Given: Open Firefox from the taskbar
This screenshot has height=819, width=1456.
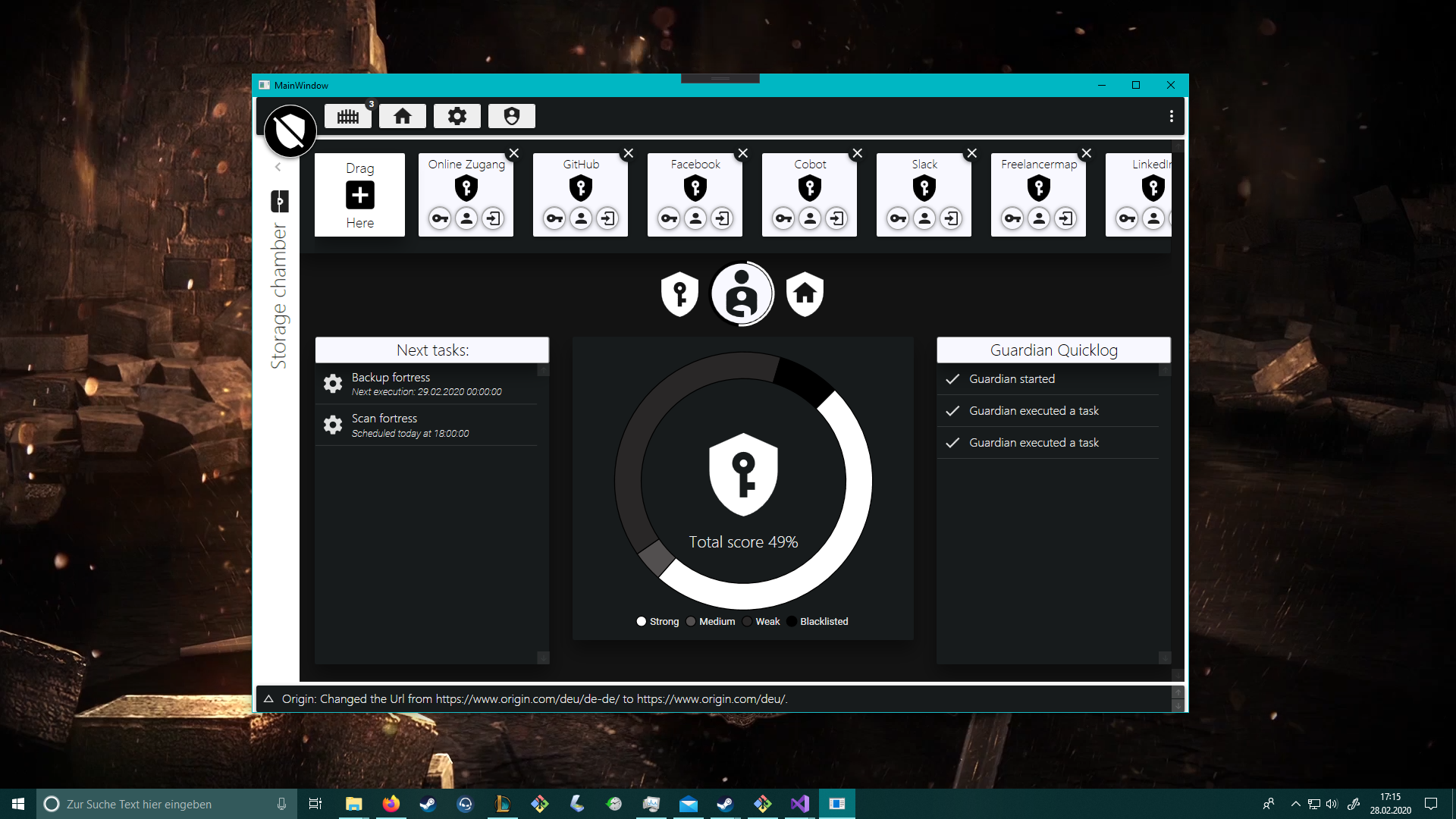Looking at the screenshot, I should 391,804.
